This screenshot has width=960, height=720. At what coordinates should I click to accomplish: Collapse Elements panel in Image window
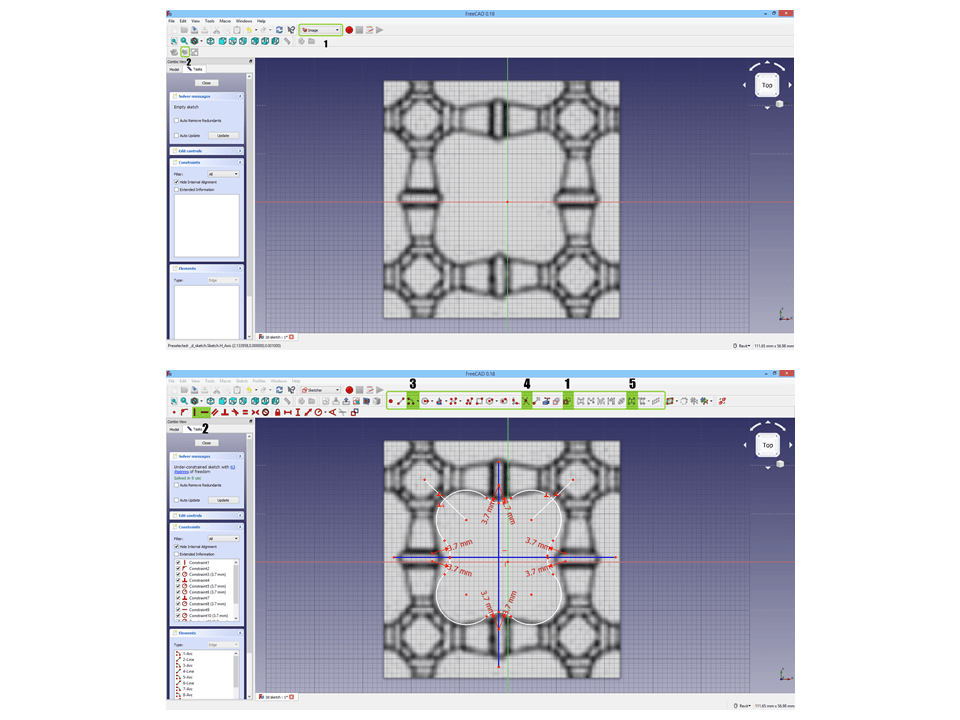240,268
